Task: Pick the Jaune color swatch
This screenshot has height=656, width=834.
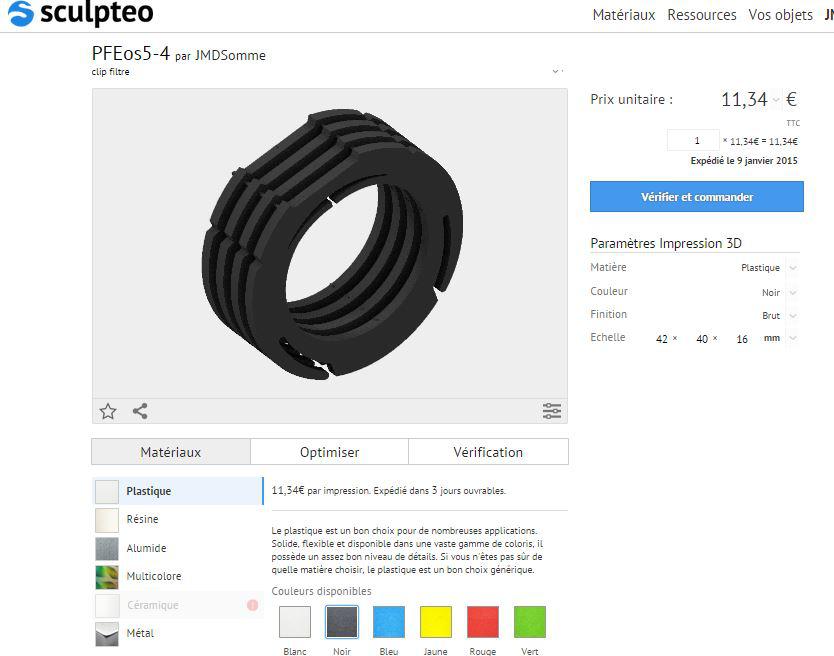Action: [436, 621]
